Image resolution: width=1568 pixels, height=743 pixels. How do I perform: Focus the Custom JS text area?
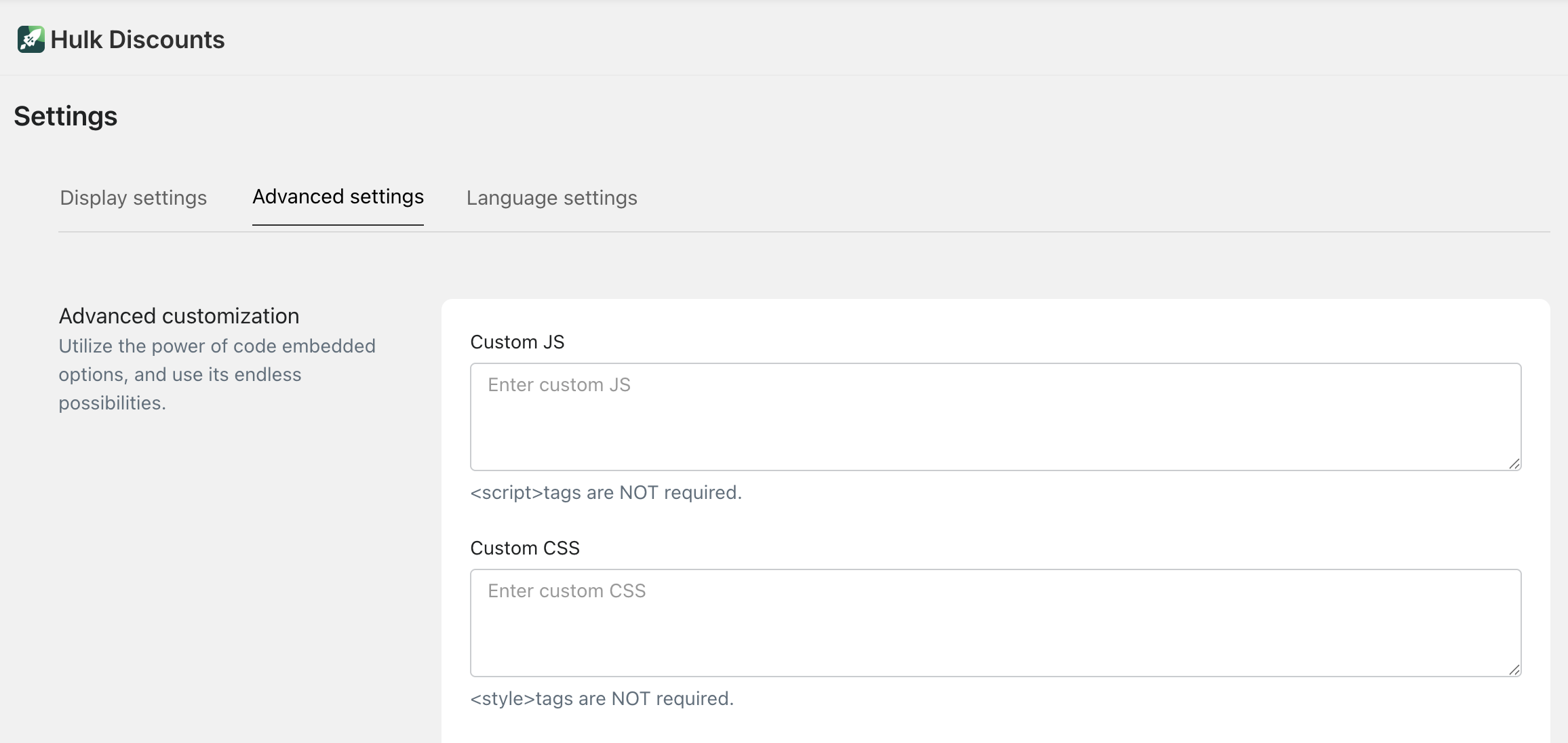(x=995, y=416)
